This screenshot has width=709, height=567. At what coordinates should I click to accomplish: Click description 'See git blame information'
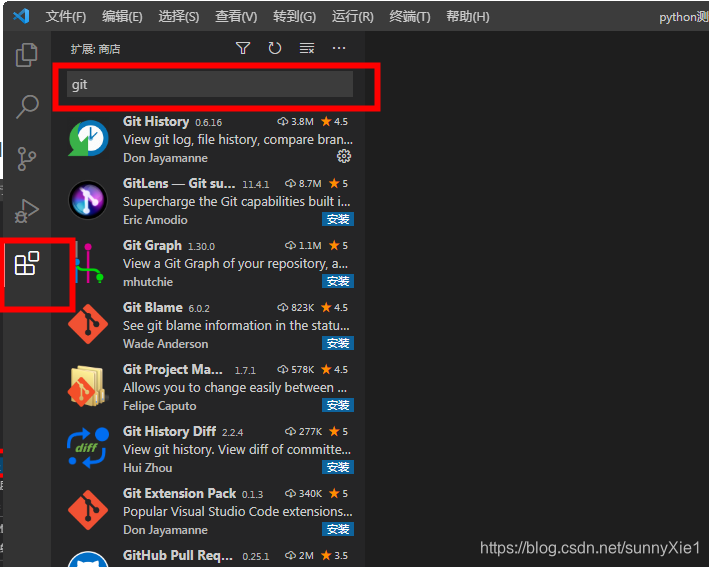(236, 326)
